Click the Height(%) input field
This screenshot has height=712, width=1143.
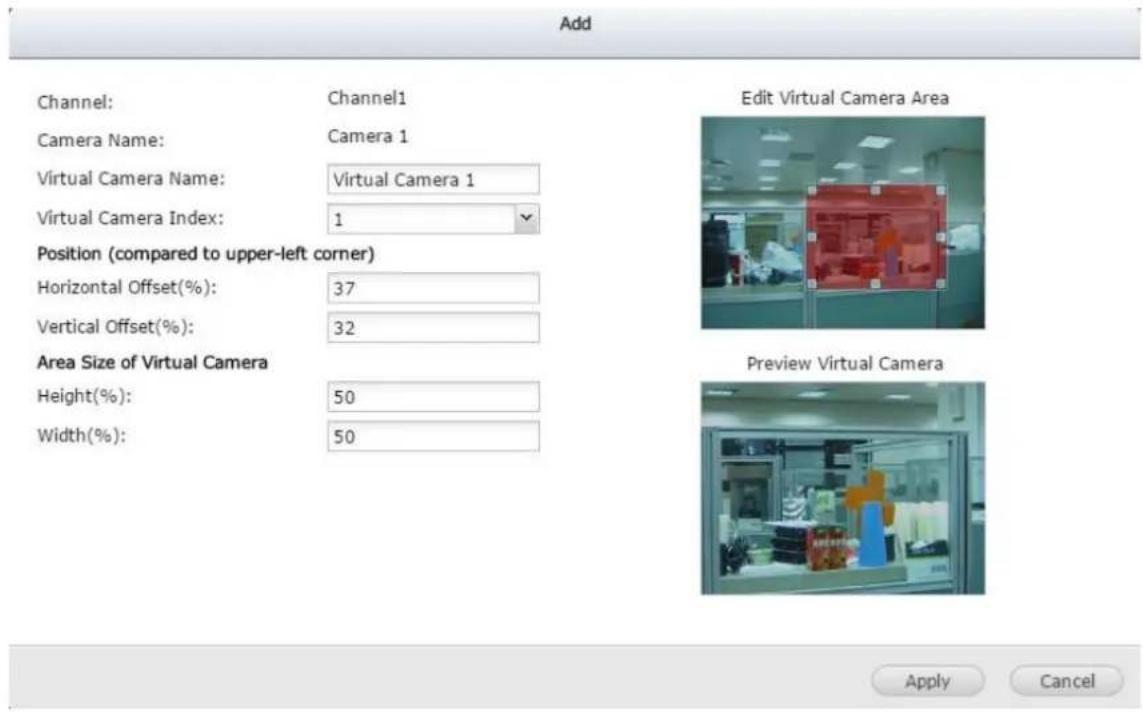click(433, 396)
